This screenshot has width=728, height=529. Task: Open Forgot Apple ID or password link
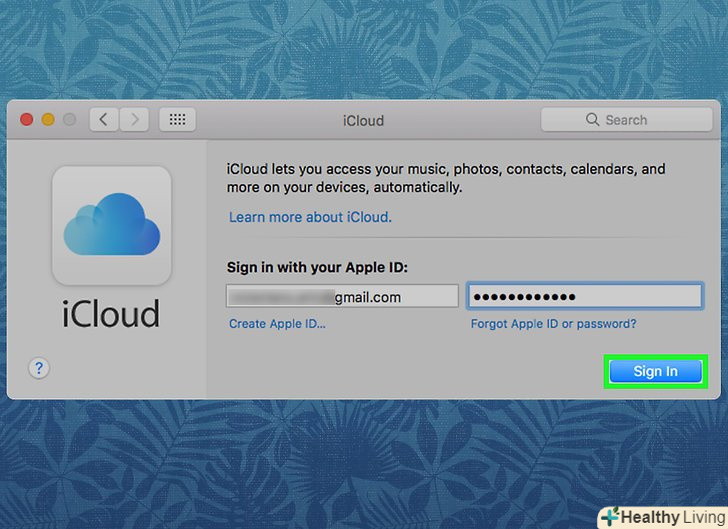pyautogui.click(x=553, y=324)
